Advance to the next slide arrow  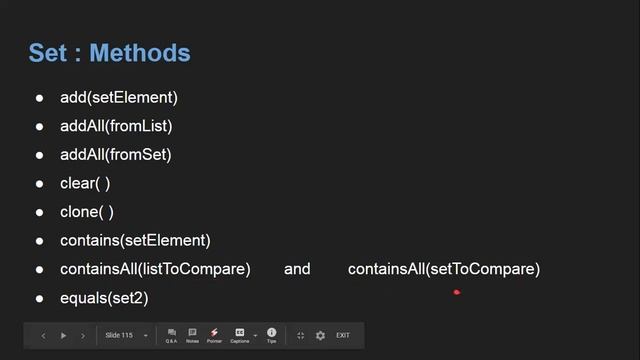83,336
